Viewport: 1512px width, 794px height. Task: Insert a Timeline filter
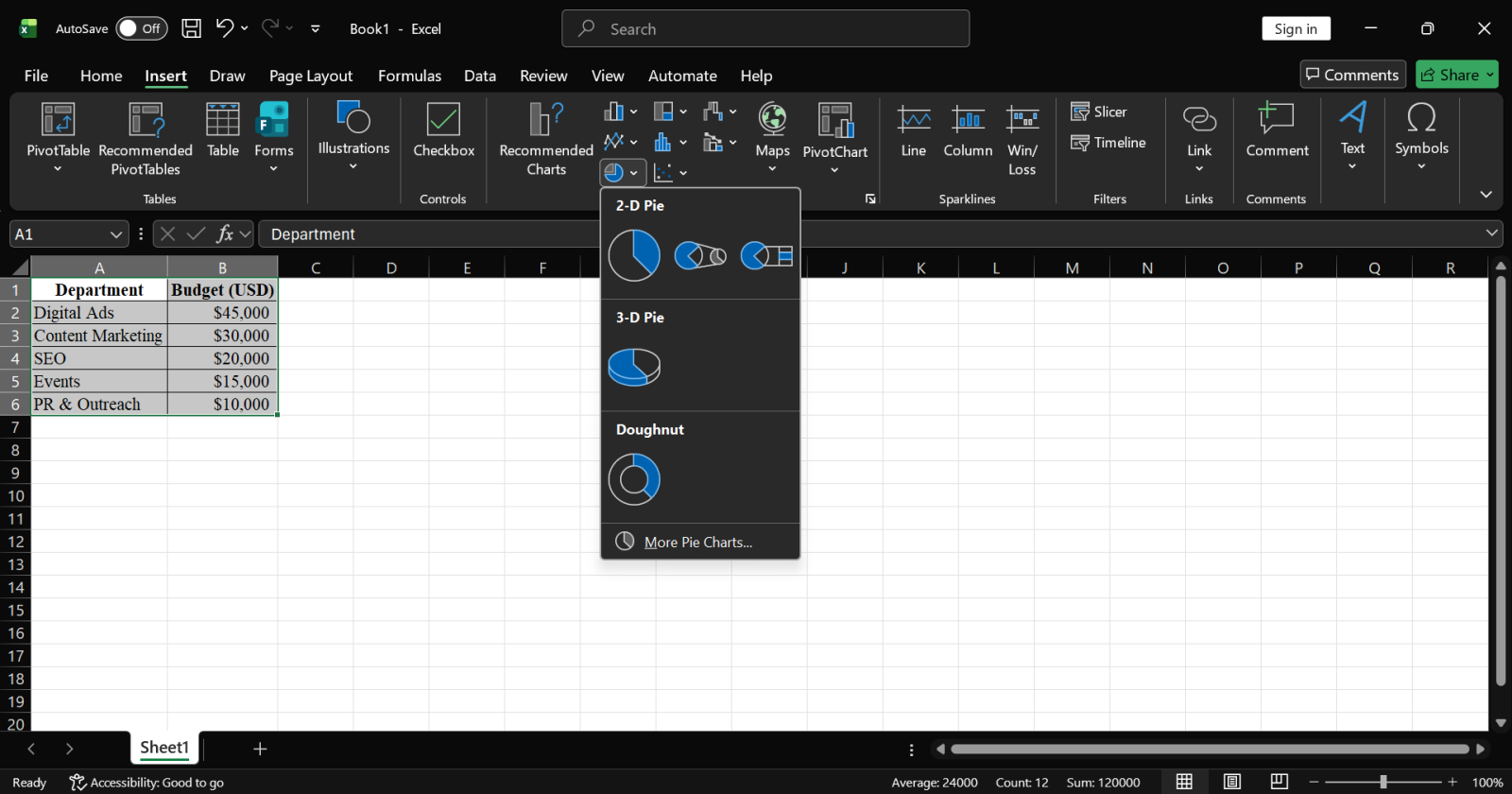(x=1108, y=143)
